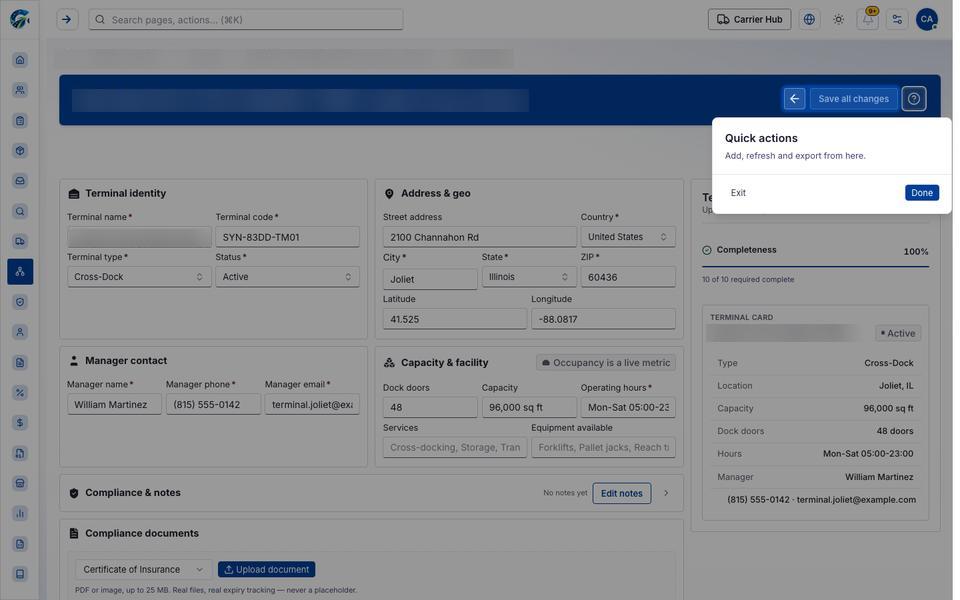This screenshot has width=960, height=600.
Task: Open the Status dropdown showing Active
Action: point(287,277)
